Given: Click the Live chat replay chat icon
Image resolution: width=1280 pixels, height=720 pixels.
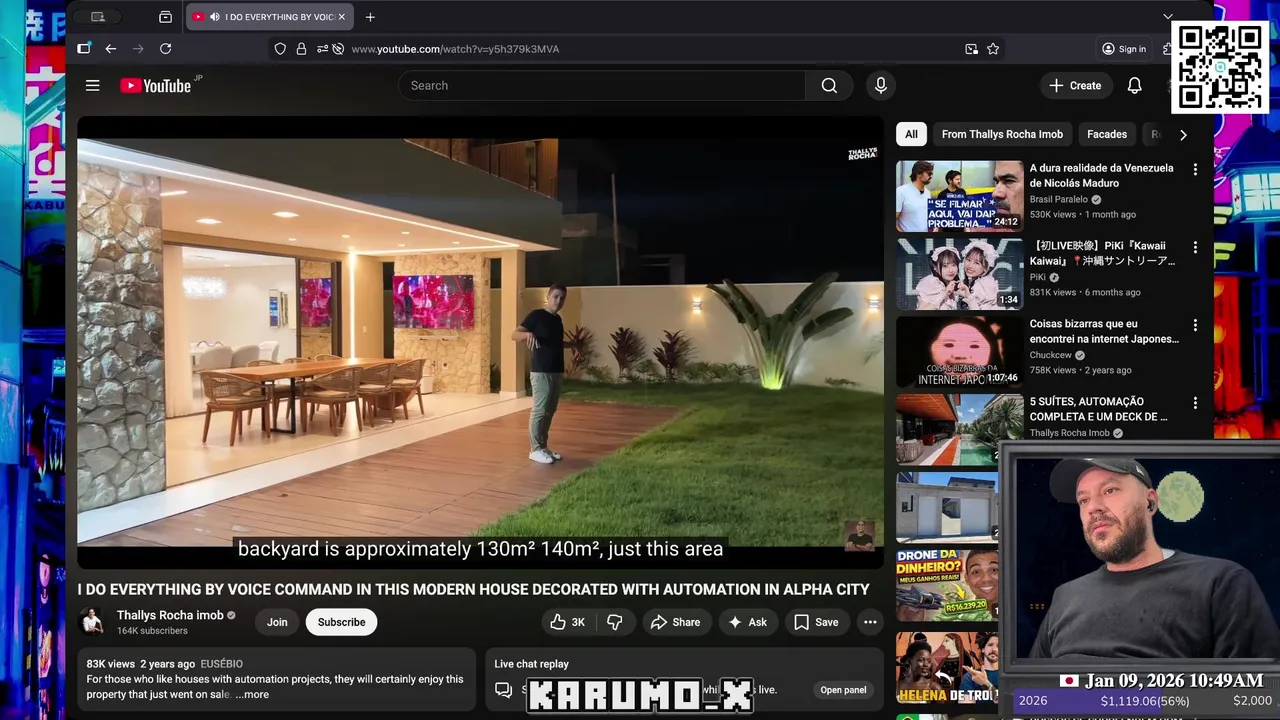Looking at the screenshot, I should 503,690.
